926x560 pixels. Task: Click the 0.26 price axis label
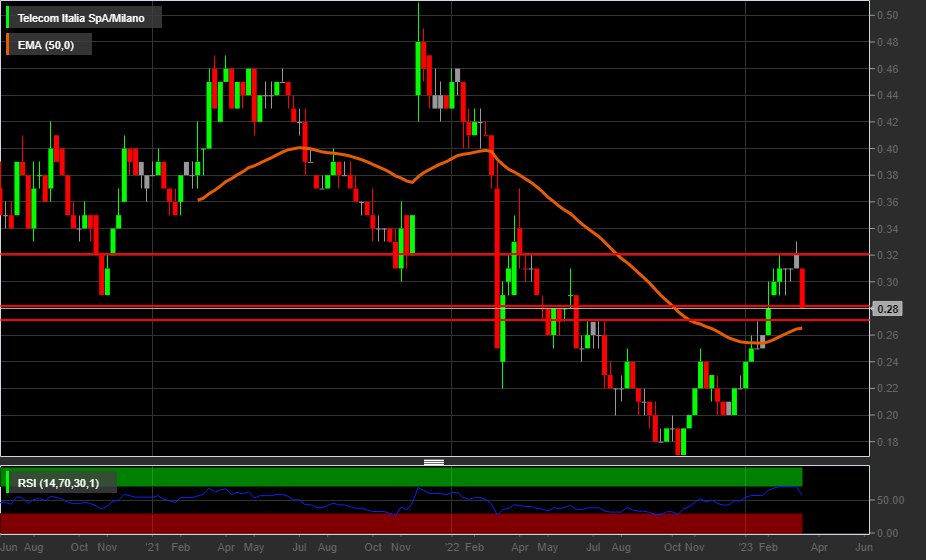tap(888, 335)
